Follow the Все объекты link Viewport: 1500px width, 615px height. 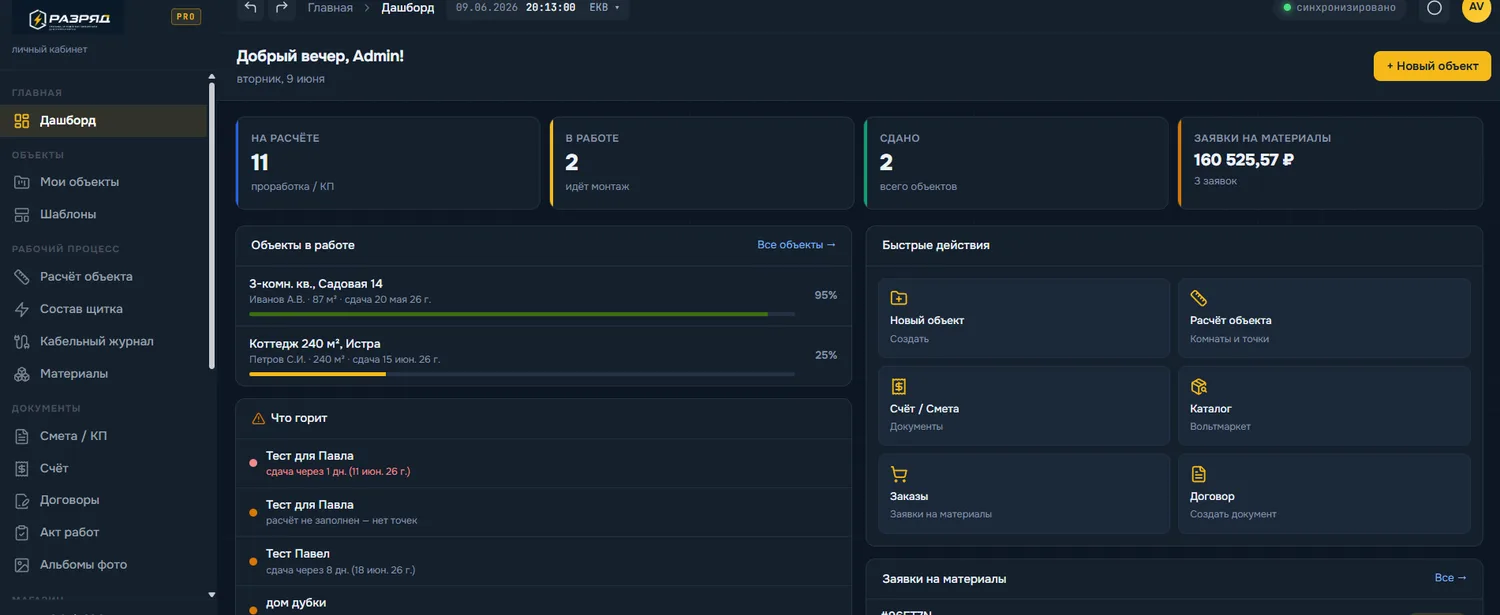(796, 245)
